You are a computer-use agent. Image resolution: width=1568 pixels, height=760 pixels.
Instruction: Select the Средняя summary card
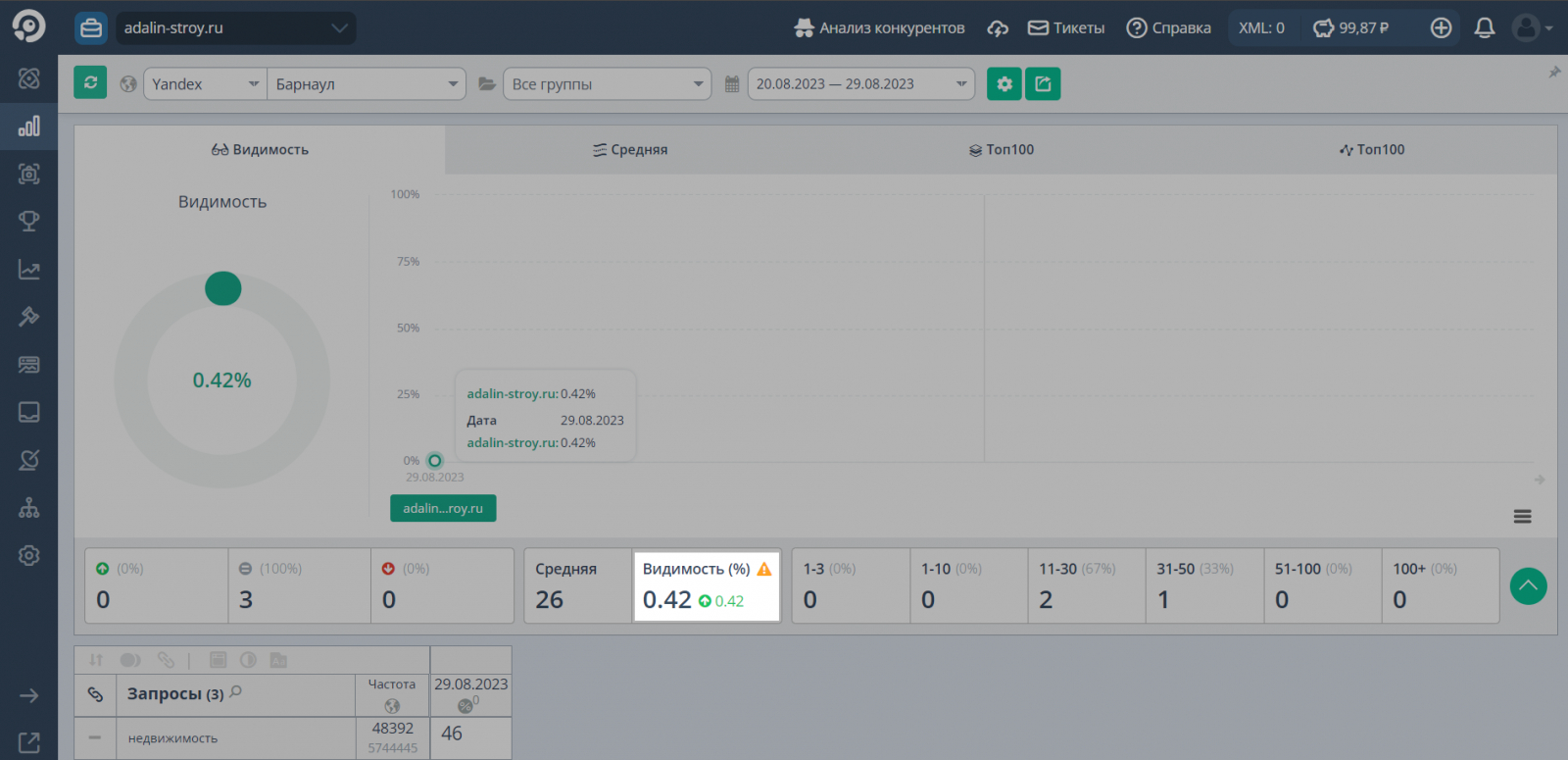tap(578, 585)
